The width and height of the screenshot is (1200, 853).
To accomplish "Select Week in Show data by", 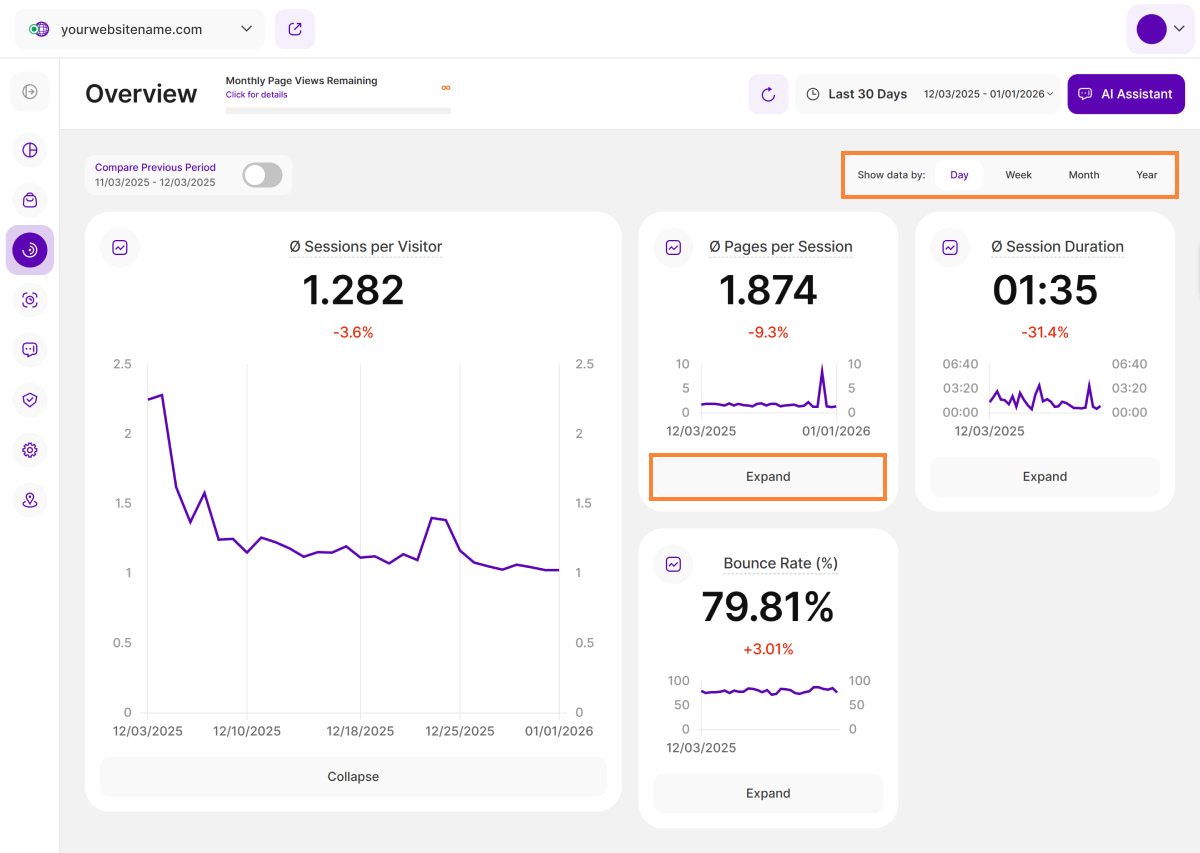I will pyautogui.click(x=1018, y=175).
